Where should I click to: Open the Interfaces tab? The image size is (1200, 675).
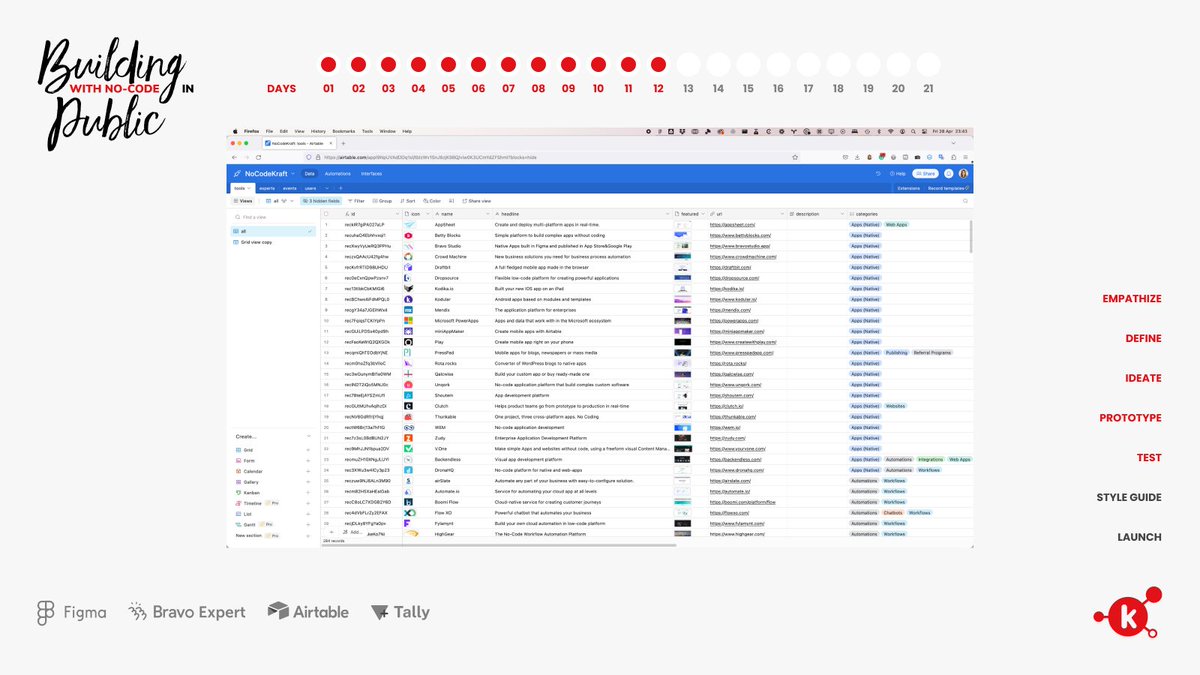pyautogui.click(x=371, y=174)
